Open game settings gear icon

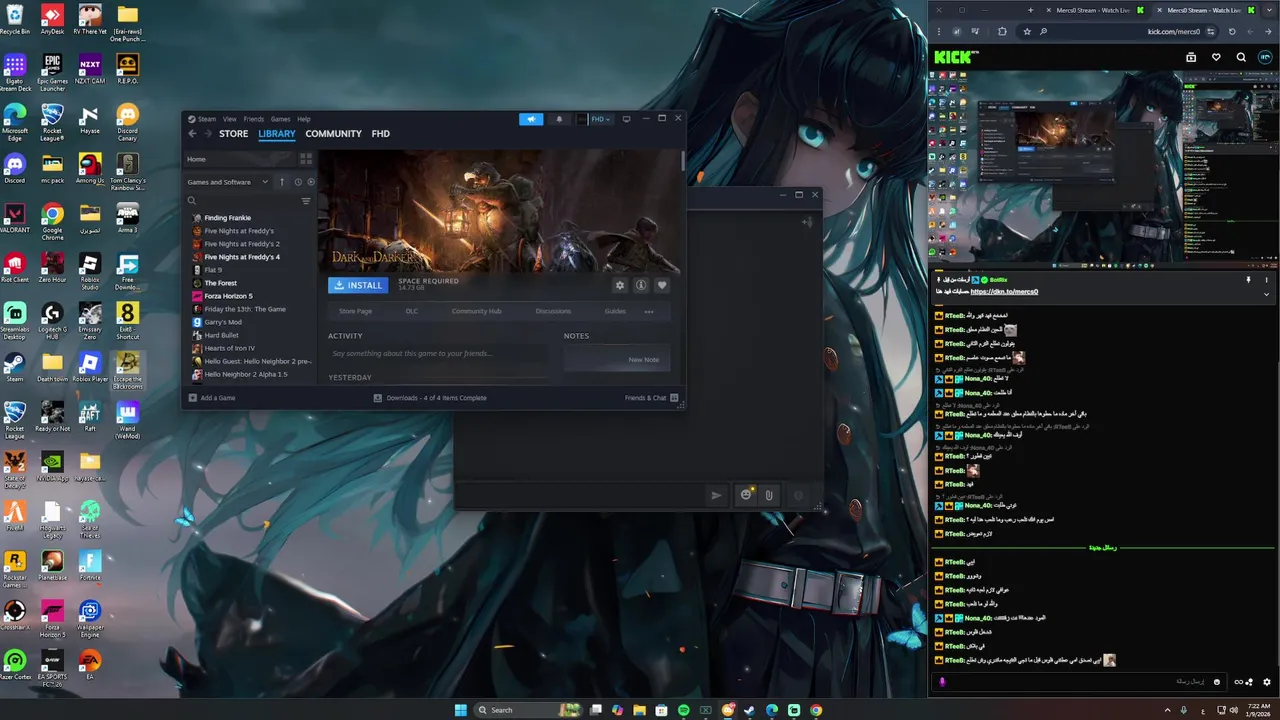(620, 285)
